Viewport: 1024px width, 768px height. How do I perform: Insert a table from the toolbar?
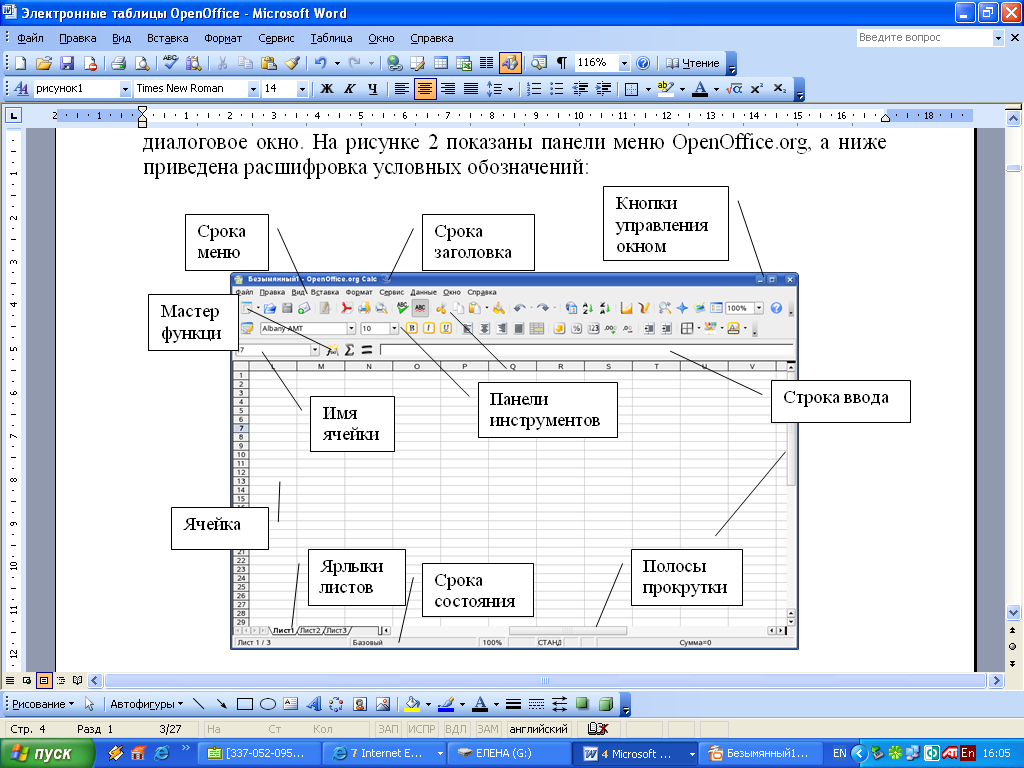441,63
